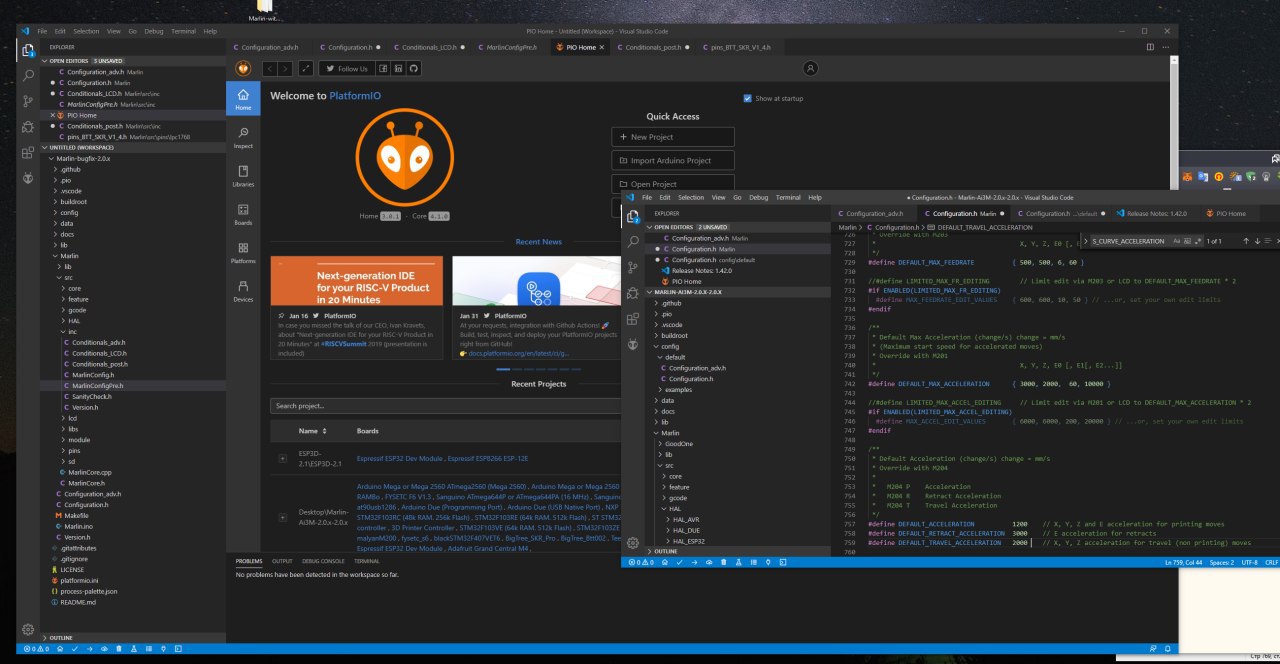This screenshot has height=664, width=1280.
Task: Open PIO account profile icon
Action: coord(810,68)
